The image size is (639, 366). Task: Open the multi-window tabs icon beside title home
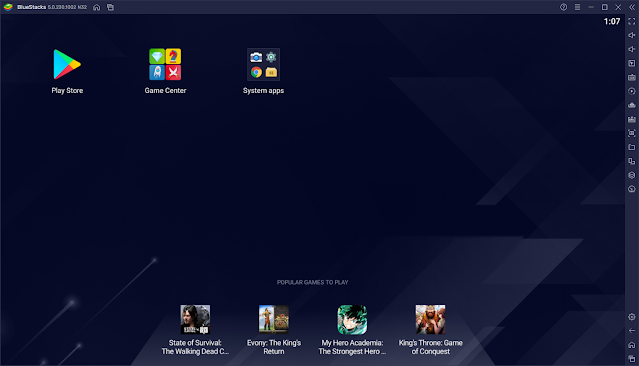tap(110, 7)
